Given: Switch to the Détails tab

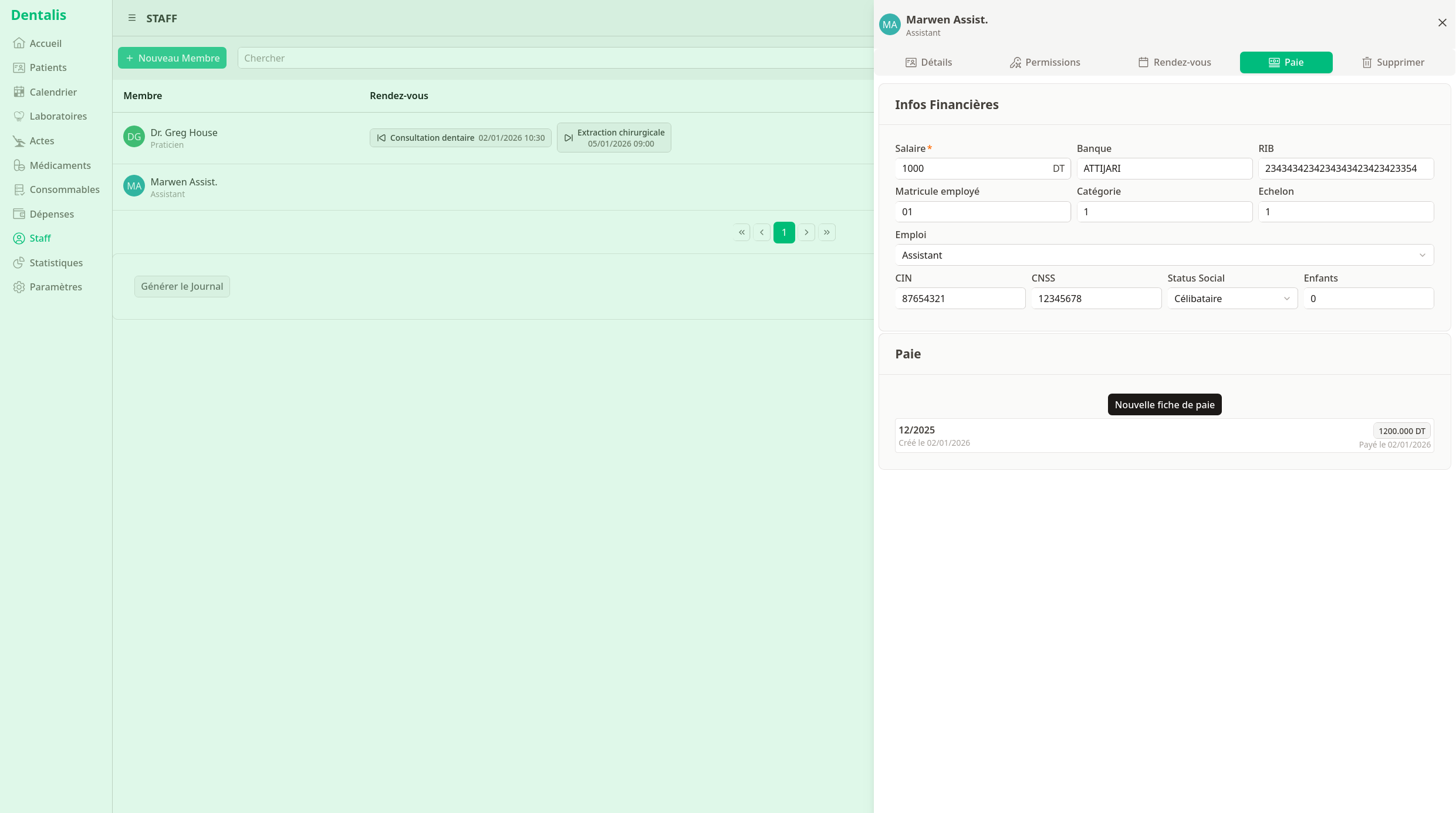Looking at the screenshot, I should 929,62.
